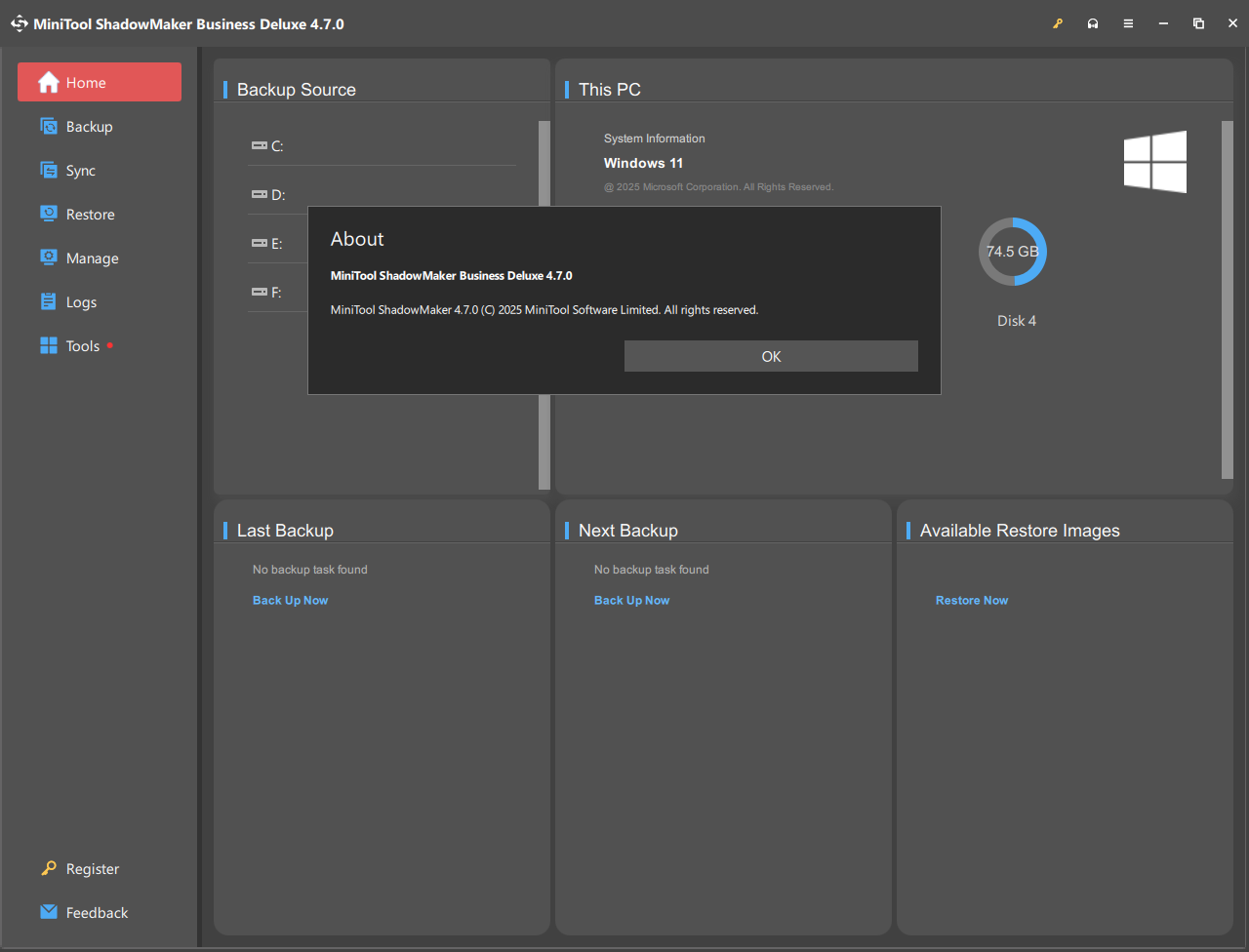The width and height of the screenshot is (1249, 952).
Task: Click Back Up Now under Last Backup
Action: (x=290, y=601)
